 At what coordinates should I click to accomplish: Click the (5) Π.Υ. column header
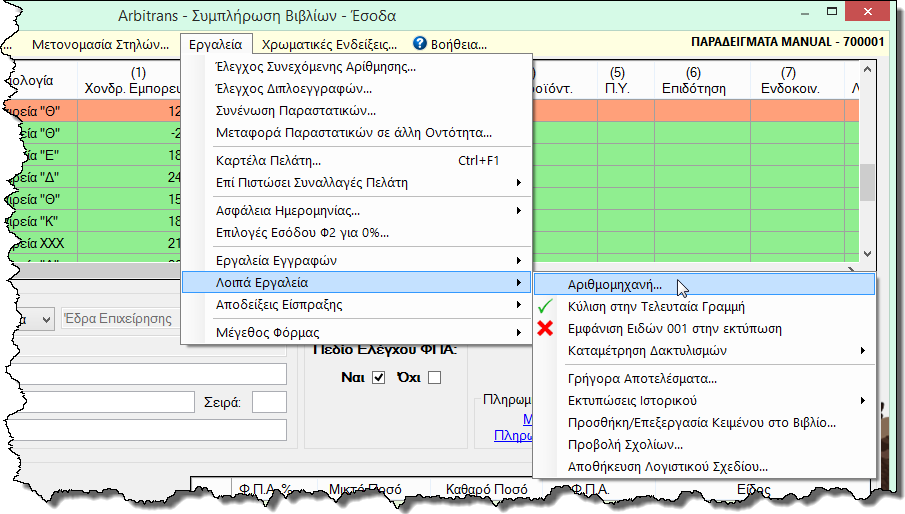tap(626, 81)
